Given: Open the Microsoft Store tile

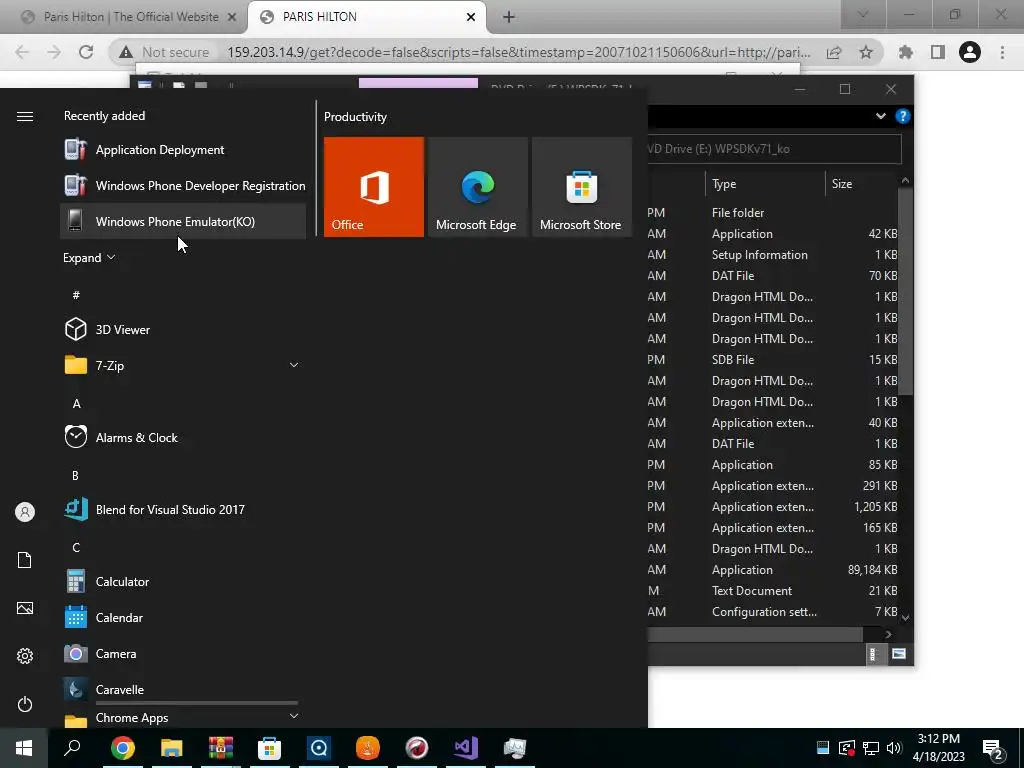Looking at the screenshot, I should click(582, 187).
